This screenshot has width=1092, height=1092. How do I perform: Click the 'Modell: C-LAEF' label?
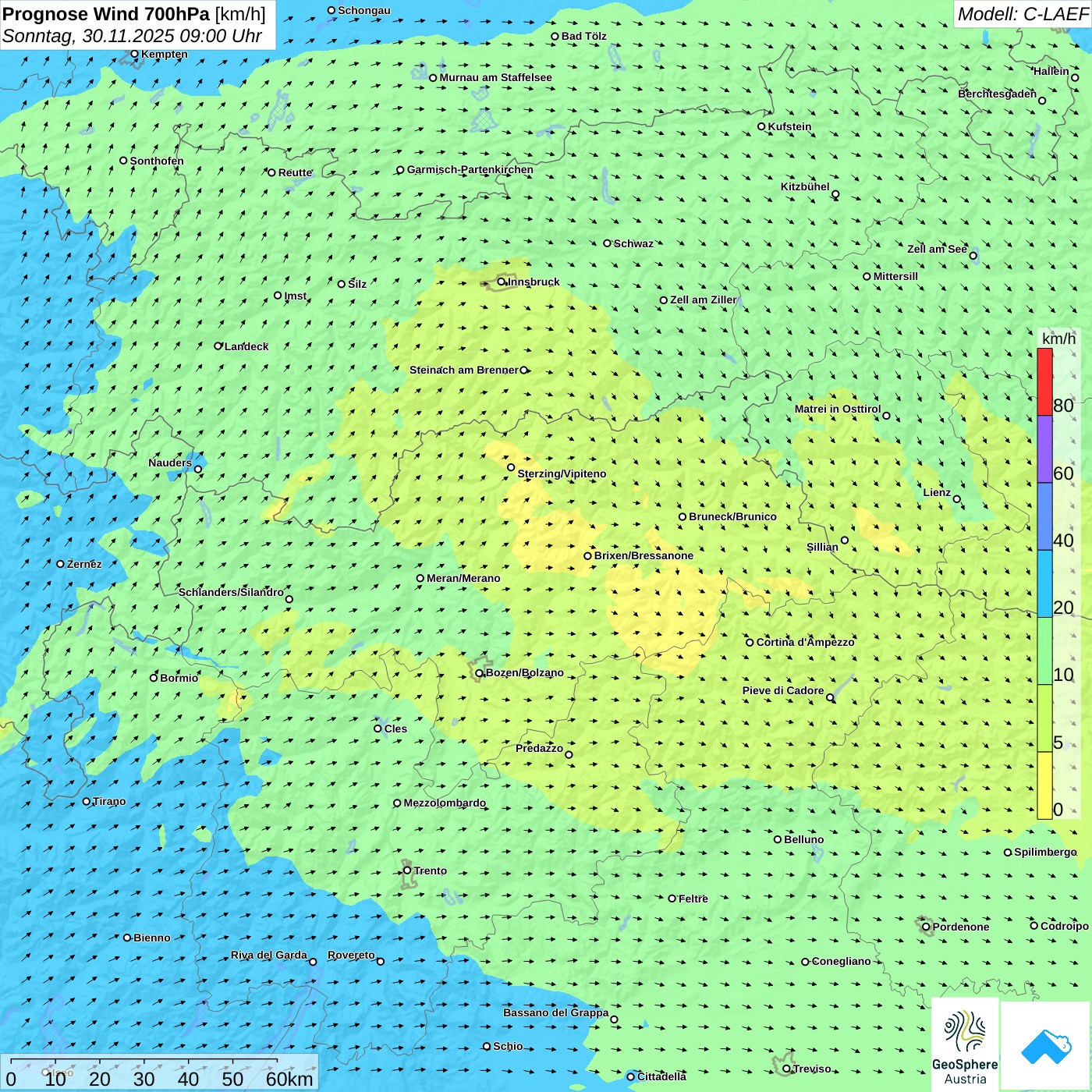click(x=1022, y=14)
